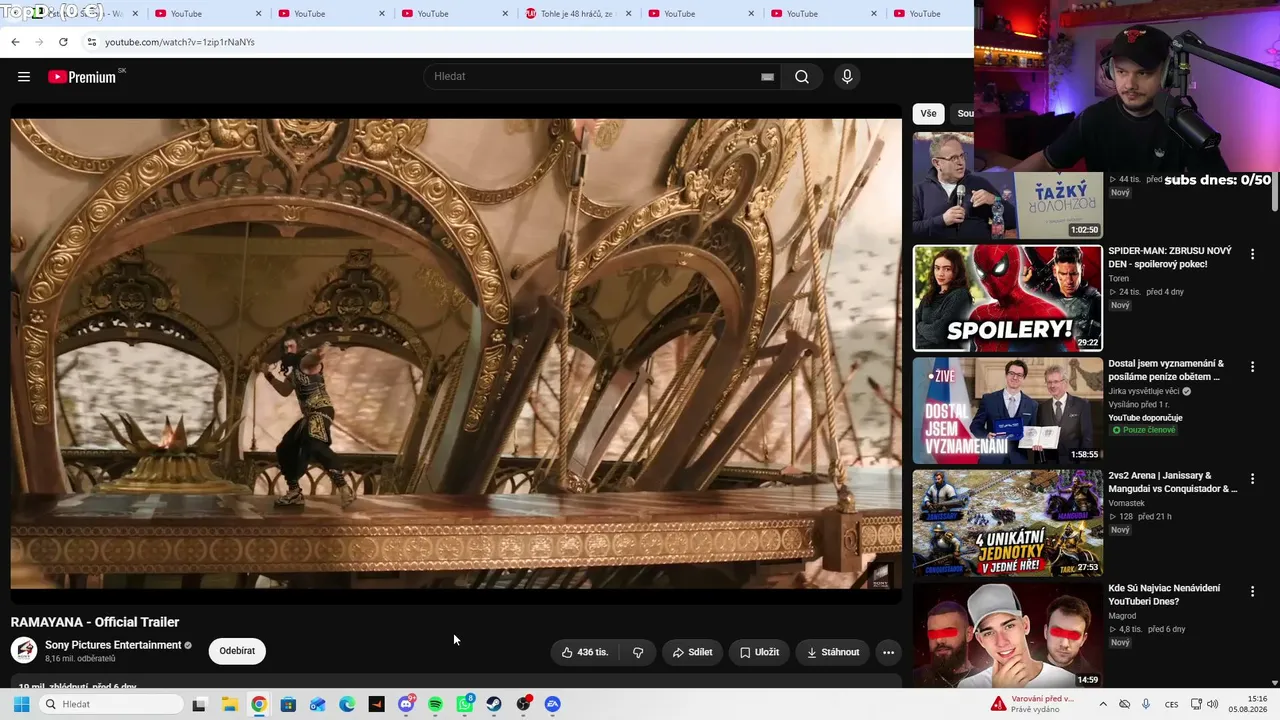
Task: Open "2vs2 Arena | Janissary & Mangudai" video title
Action: point(1172,482)
